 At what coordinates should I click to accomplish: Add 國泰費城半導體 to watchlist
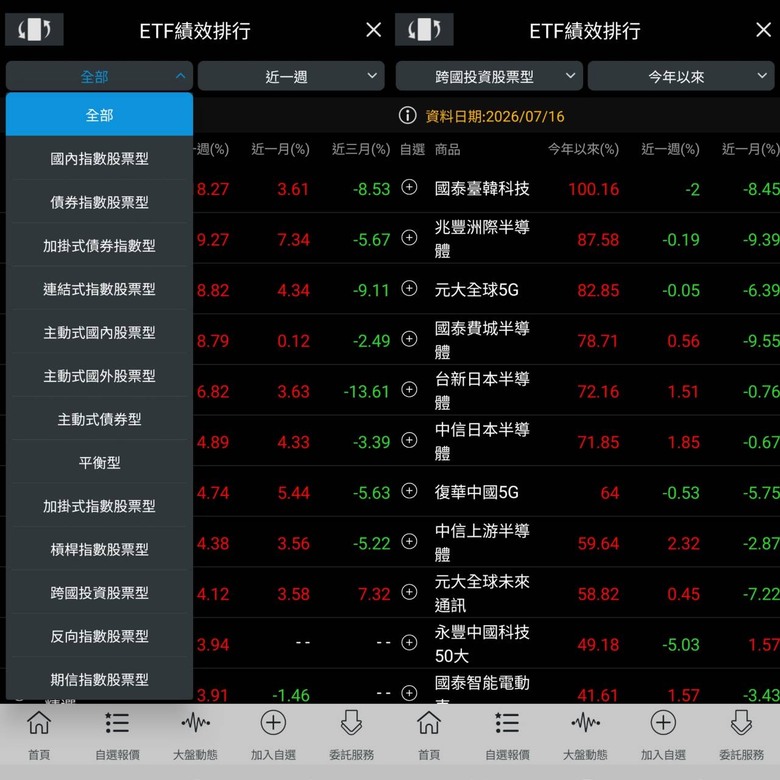(409, 339)
